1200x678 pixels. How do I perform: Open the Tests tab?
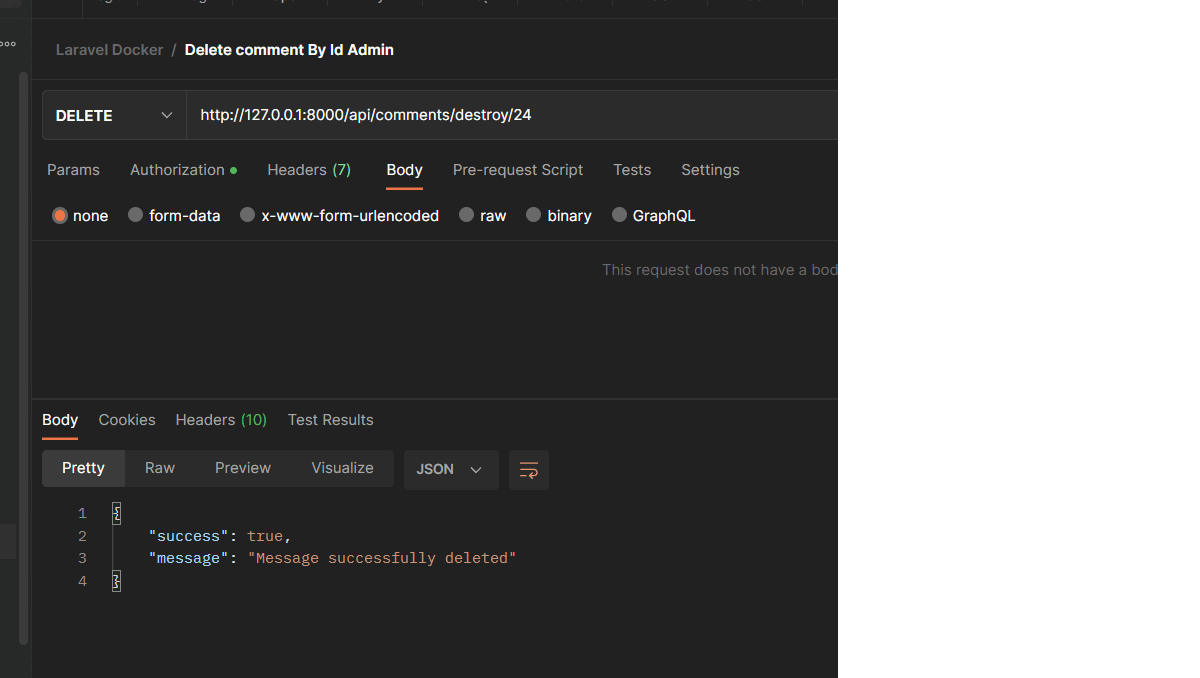tap(632, 170)
